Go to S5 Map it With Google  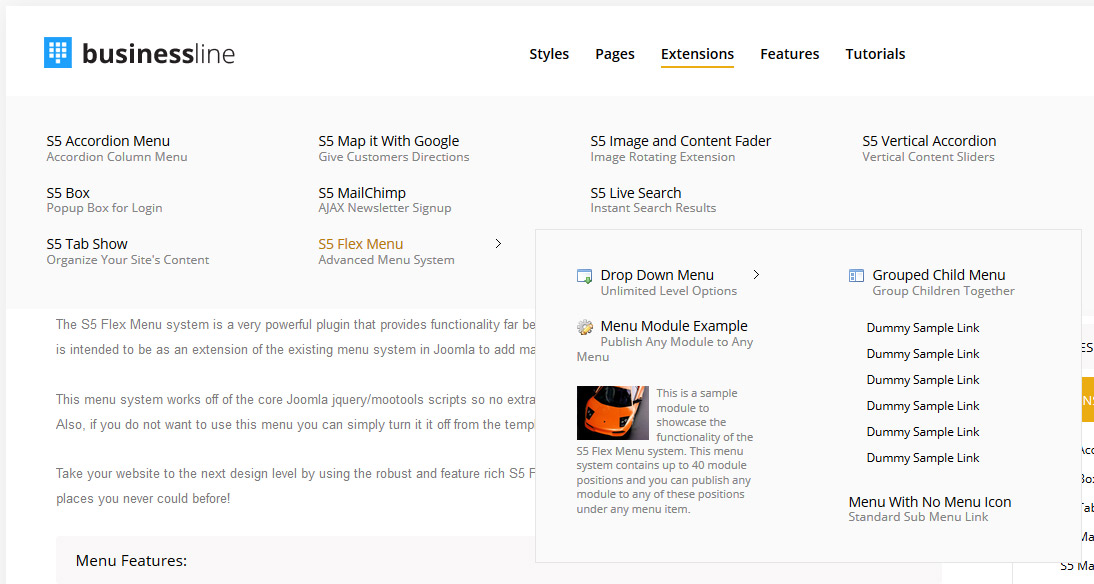(389, 141)
